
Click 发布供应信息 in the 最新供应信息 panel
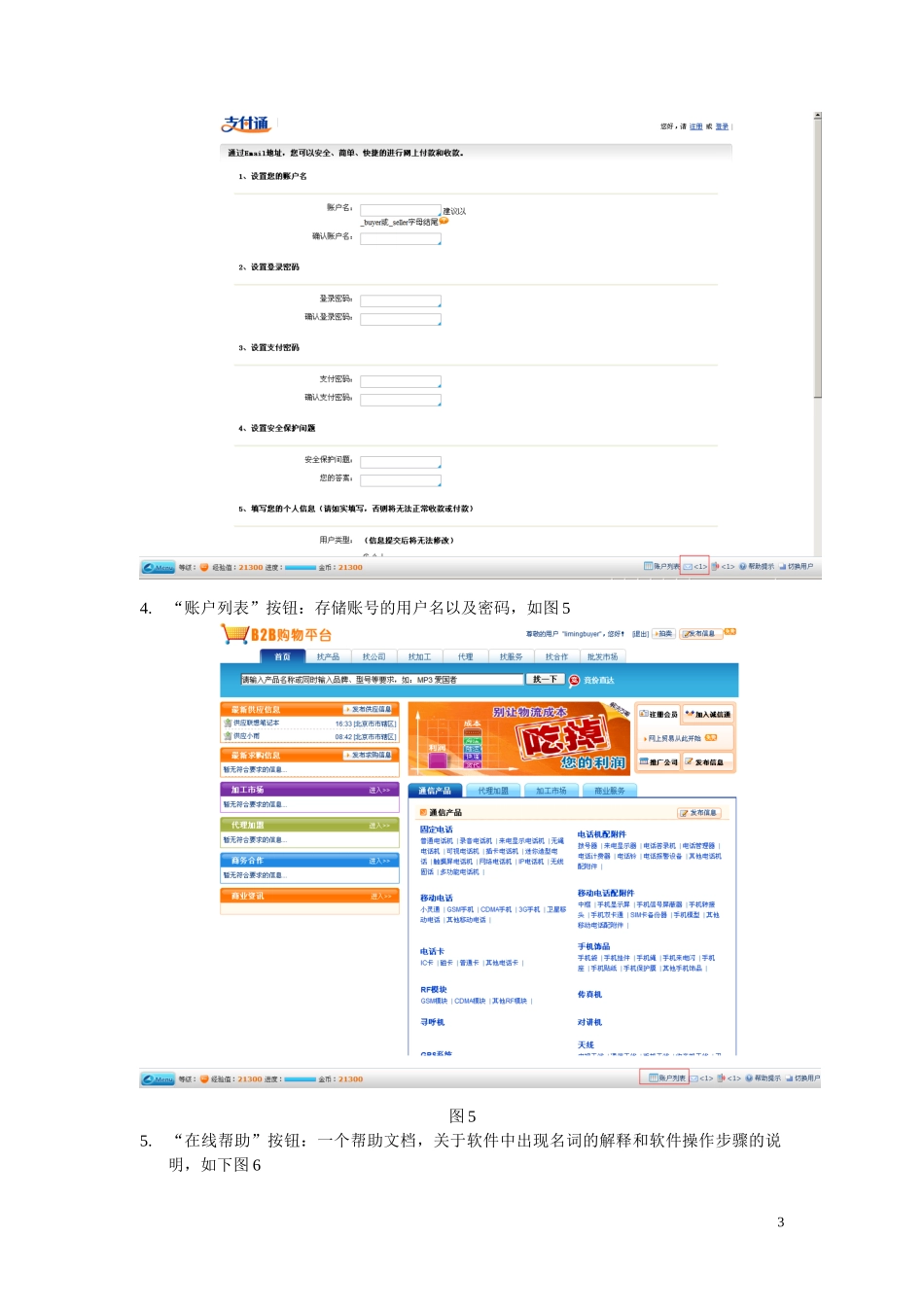(369, 709)
